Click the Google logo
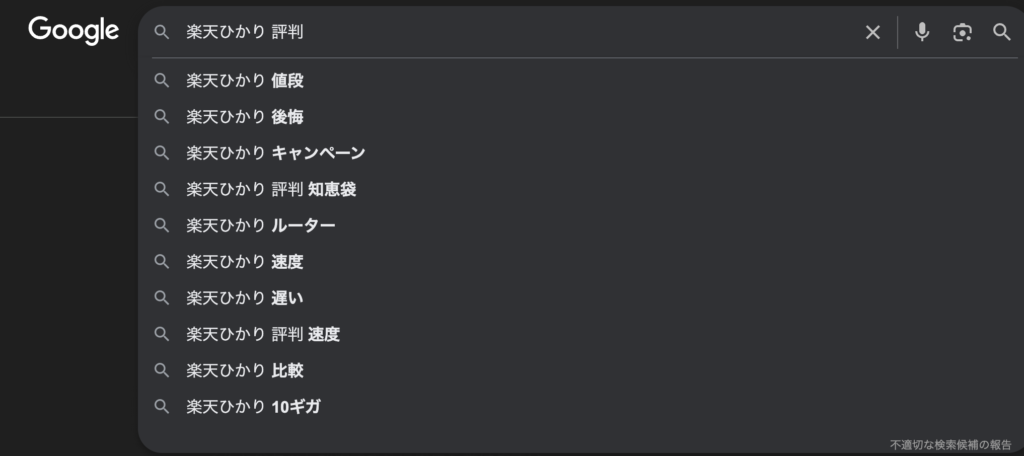 [74, 31]
